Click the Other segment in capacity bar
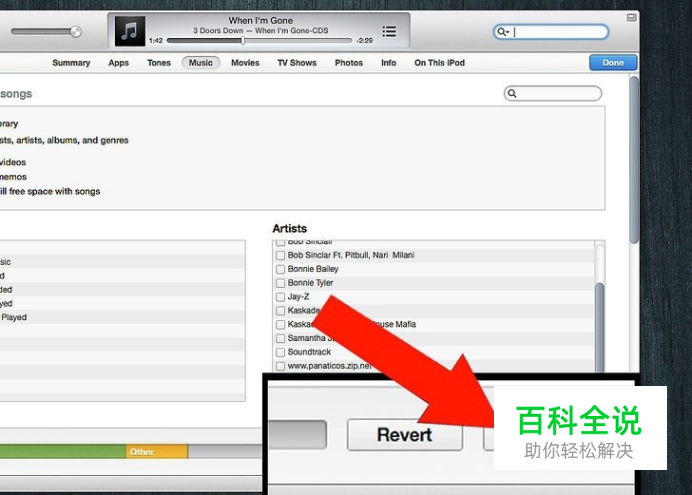Image resolution: width=692 pixels, height=495 pixels. tap(157, 452)
